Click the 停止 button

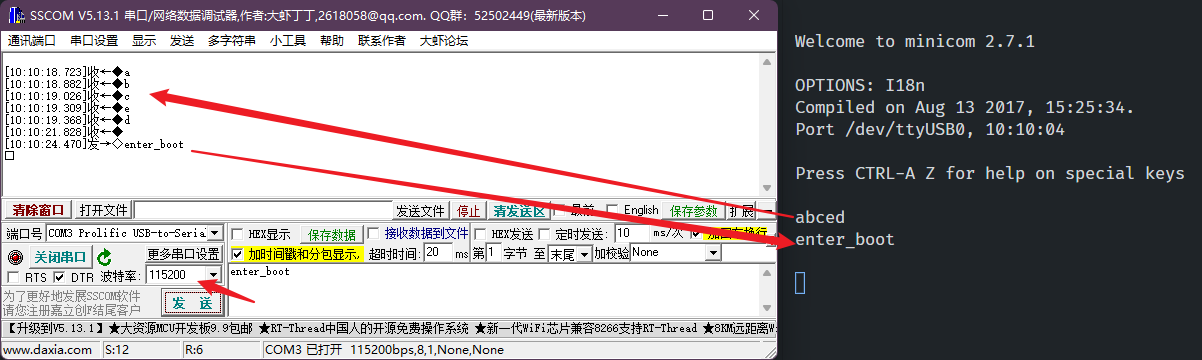pyautogui.click(x=468, y=211)
